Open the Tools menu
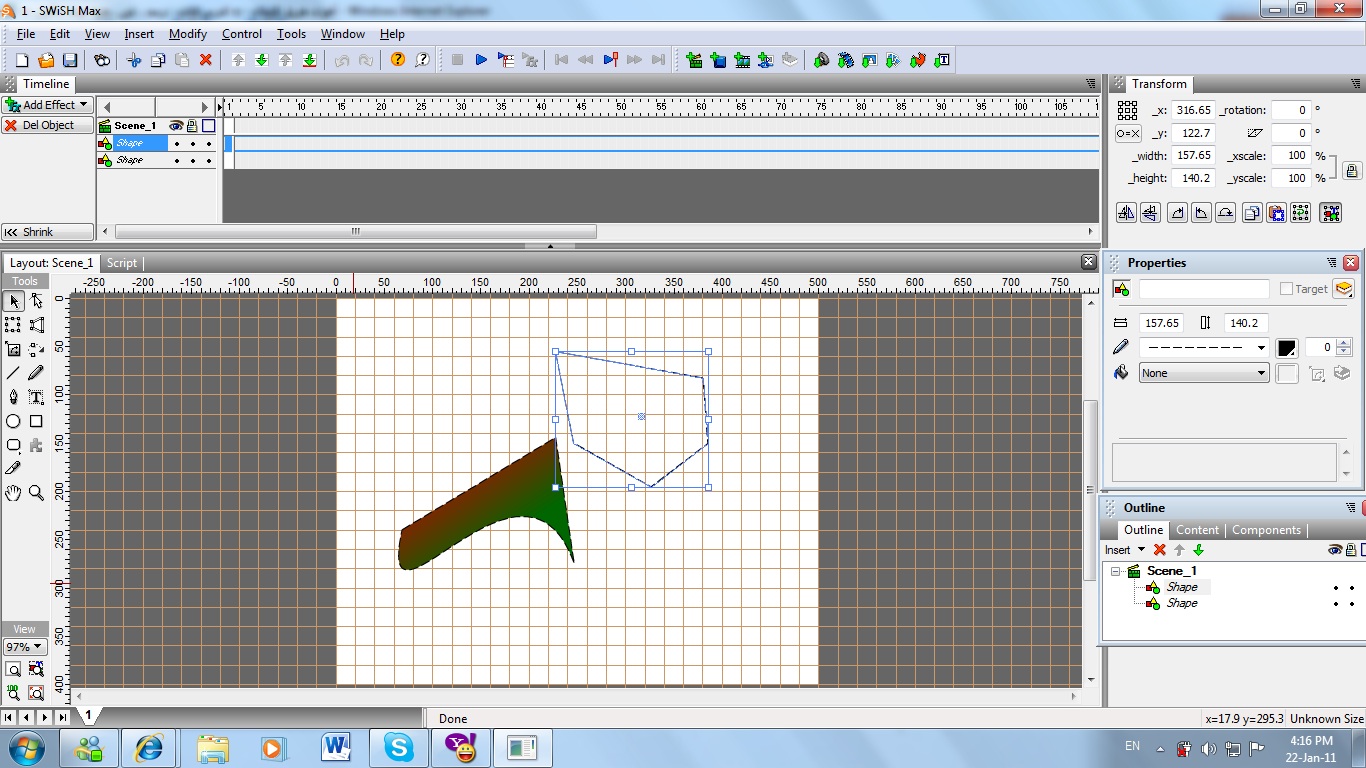1366x768 pixels. tap(292, 34)
